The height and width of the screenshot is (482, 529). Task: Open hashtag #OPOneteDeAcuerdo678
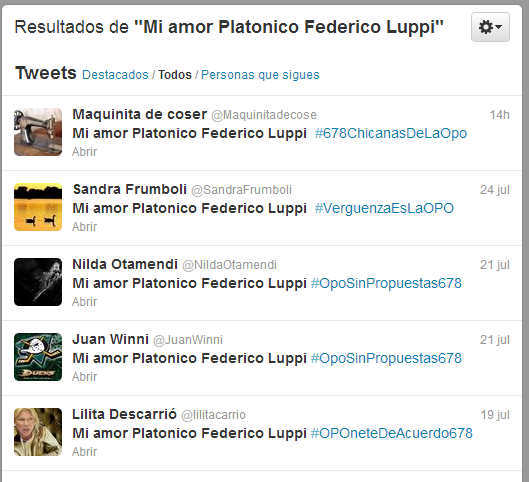click(x=391, y=433)
